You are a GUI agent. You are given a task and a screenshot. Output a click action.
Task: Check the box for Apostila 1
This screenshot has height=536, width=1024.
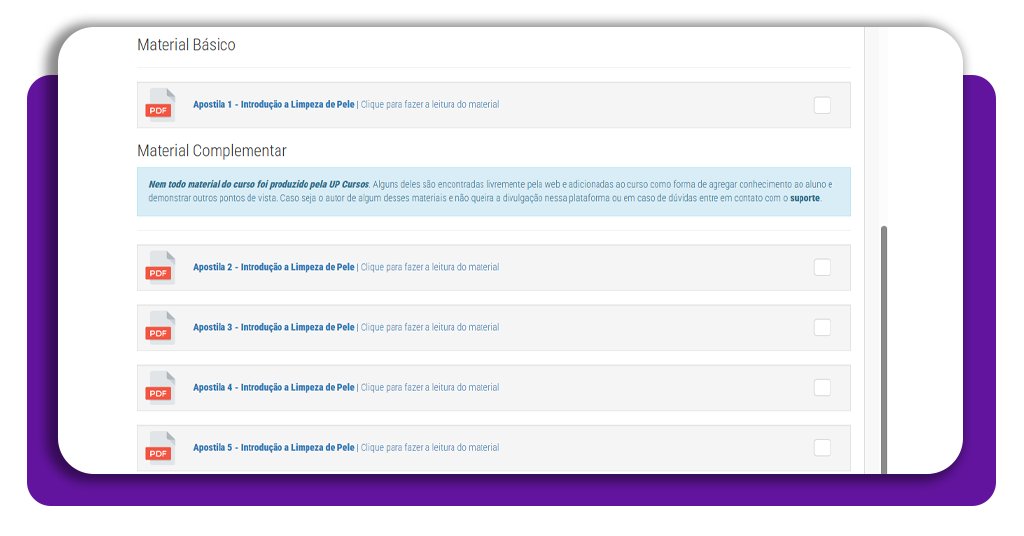[822, 105]
